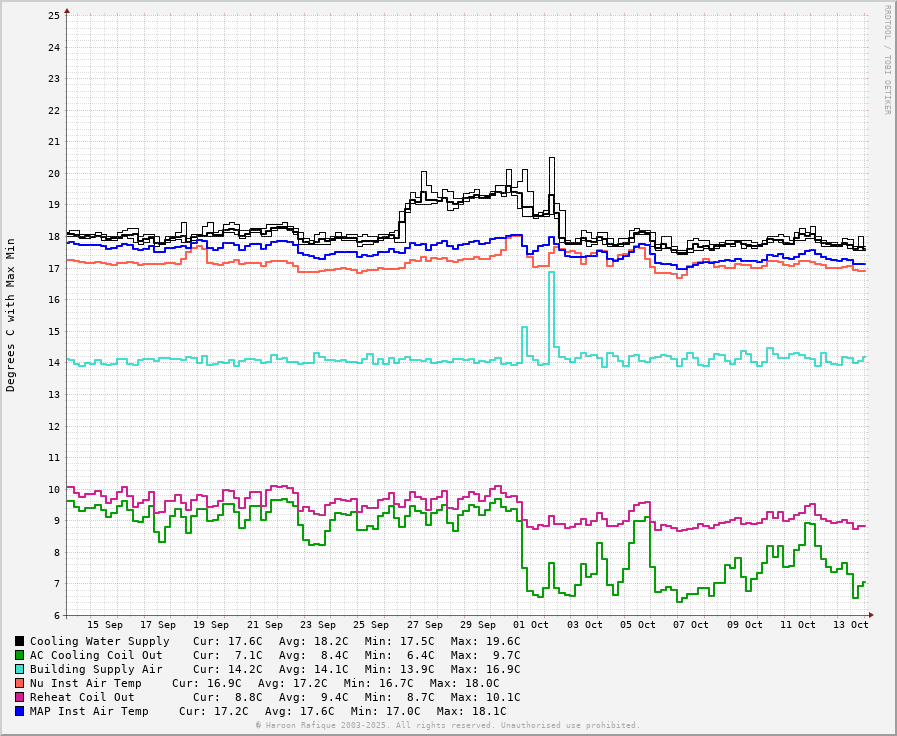Click the black Cooling Water Supply legend swatch
This screenshot has width=897, height=736.
[20, 641]
